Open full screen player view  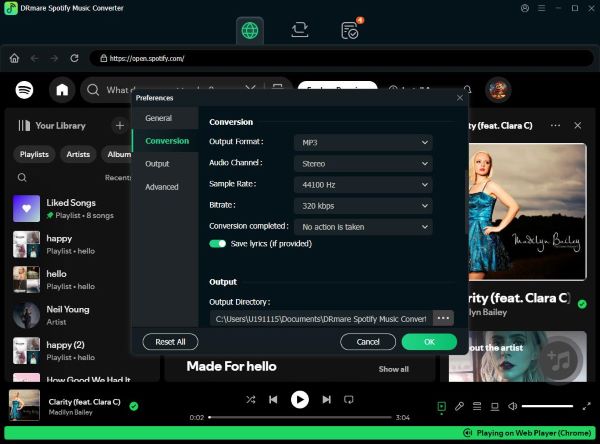click(586, 406)
